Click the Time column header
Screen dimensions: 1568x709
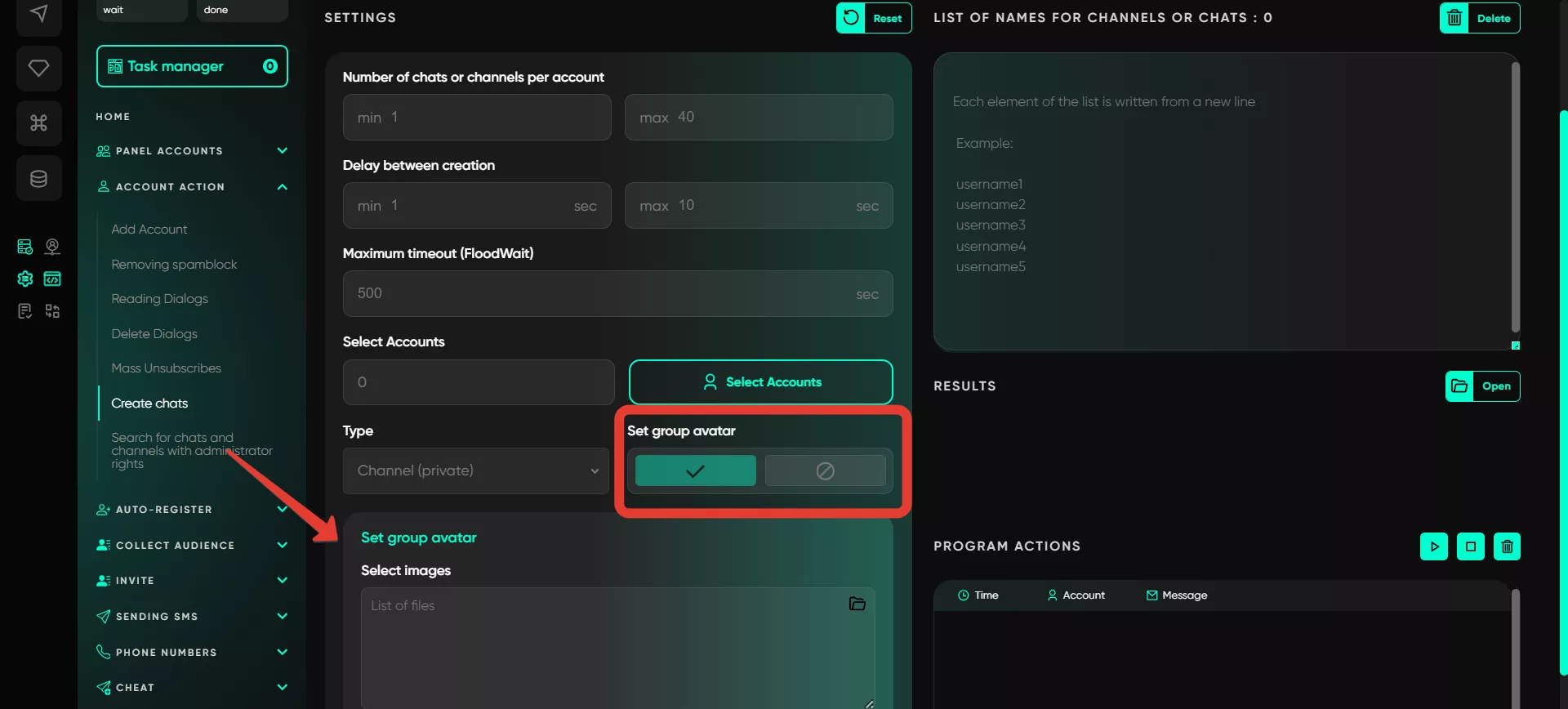pos(978,595)
